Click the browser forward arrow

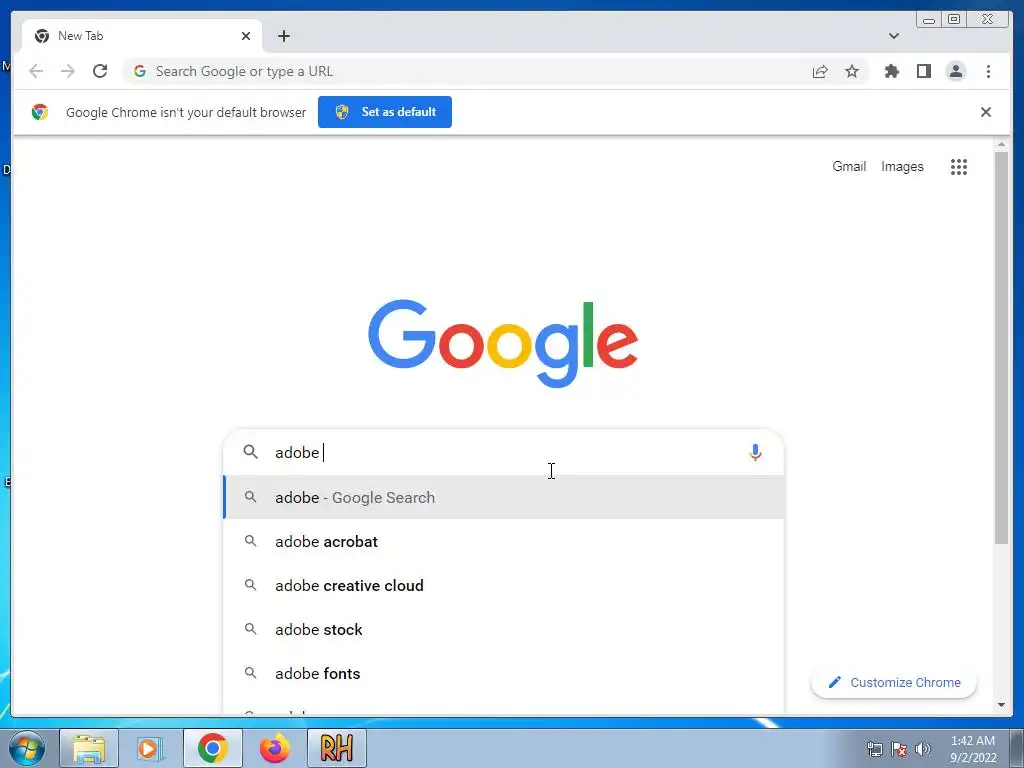point(68,71)
